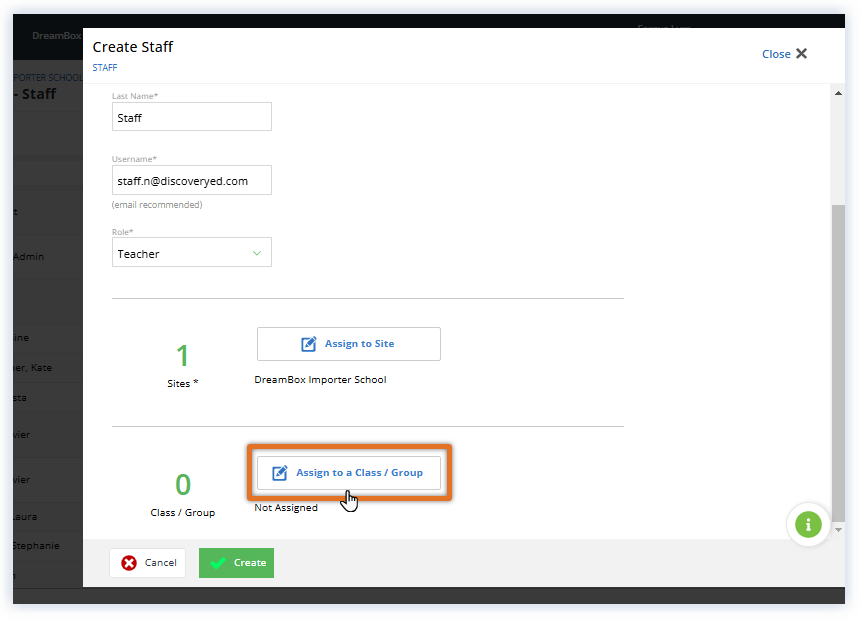Click the Not Assigned text

pos(286,508)
